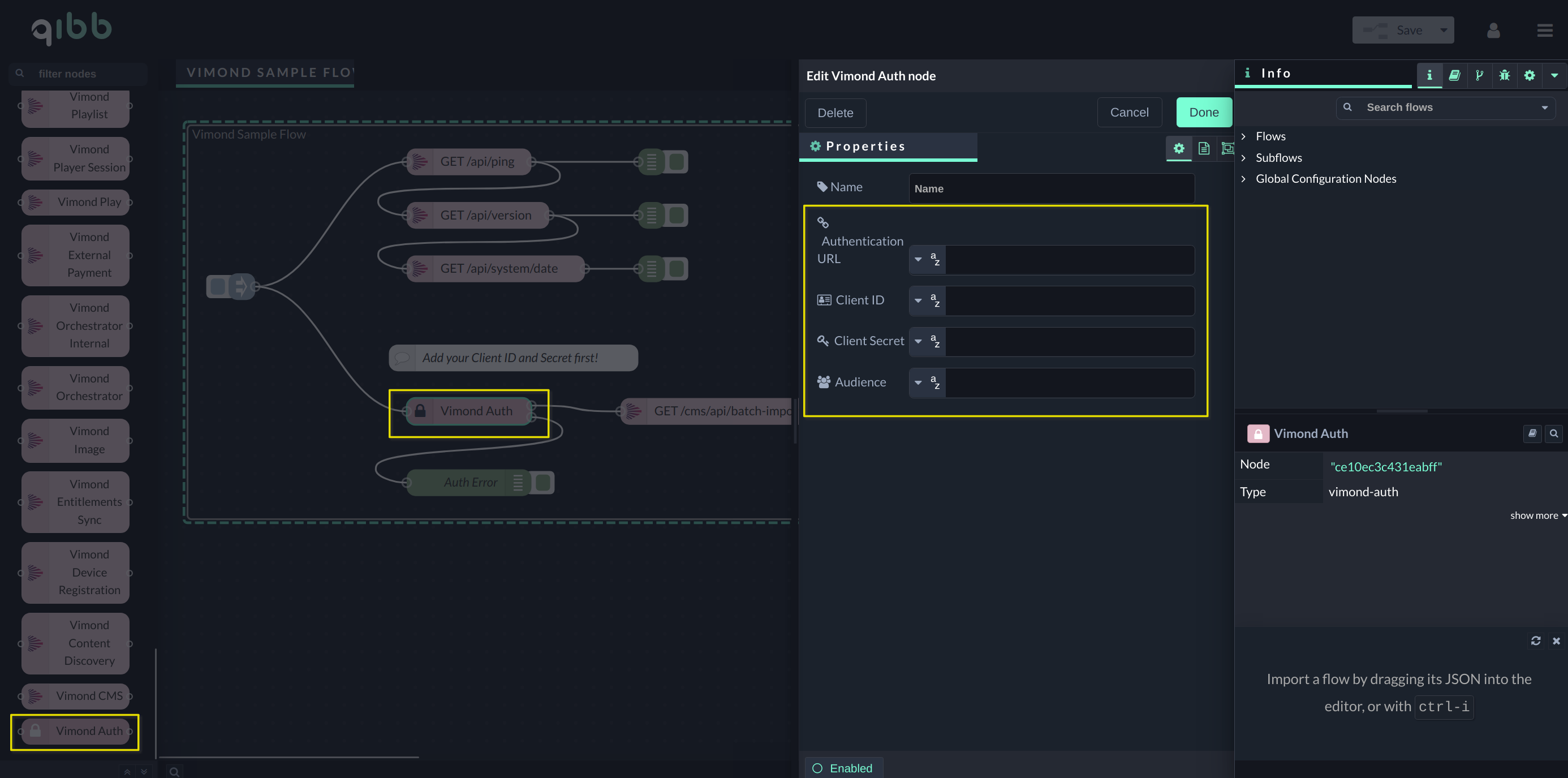Image resolution: width=1568 pixels, height=778 pixels.
Task: Open the hamburger main menu
Action: (1544, 31)
